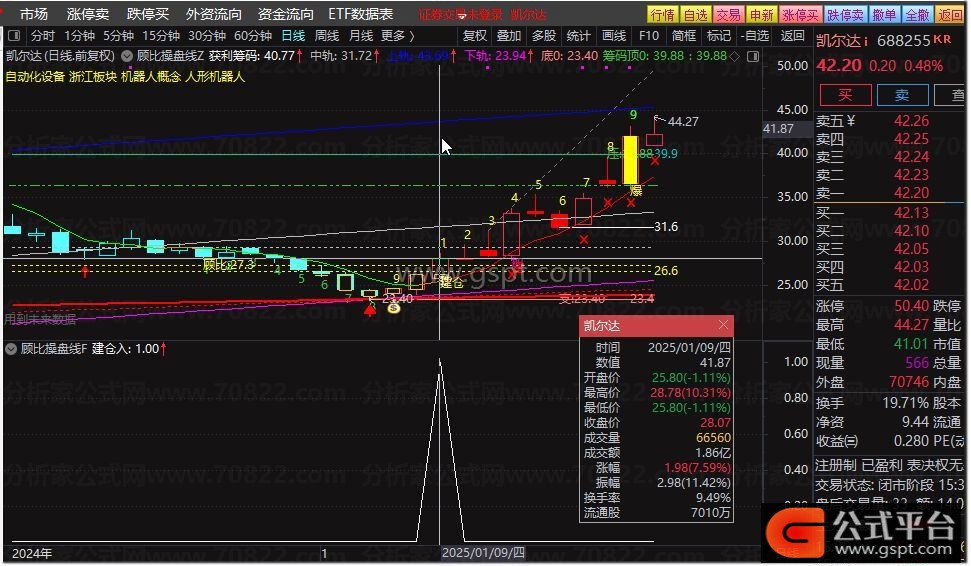Open the 跌停买 menu

tap(147, 14)
